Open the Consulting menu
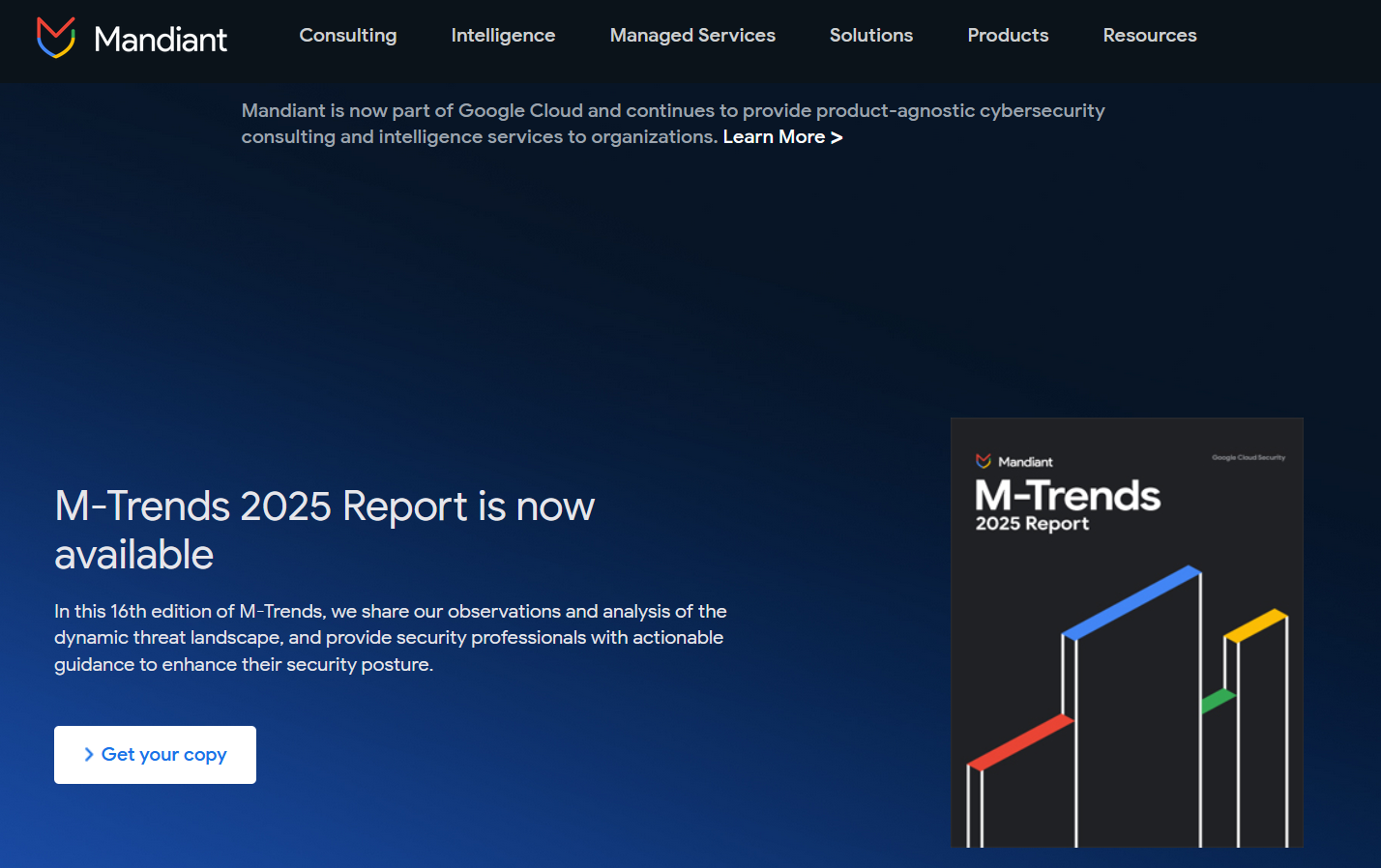1381x868 pixels. [x=347, y=36]
